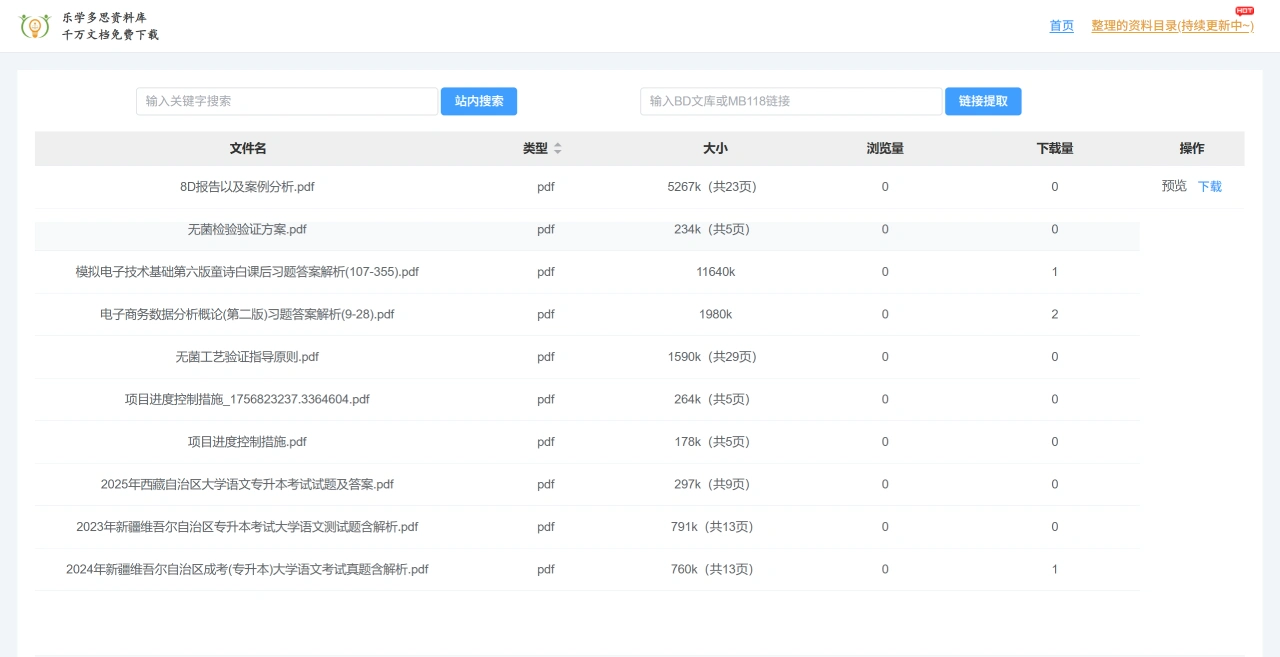Click 2024年新疆维吾尔自治区成考 file name
Image resolution: width=1280 pixels, height=657 pixels.
(x=247, y=569)
